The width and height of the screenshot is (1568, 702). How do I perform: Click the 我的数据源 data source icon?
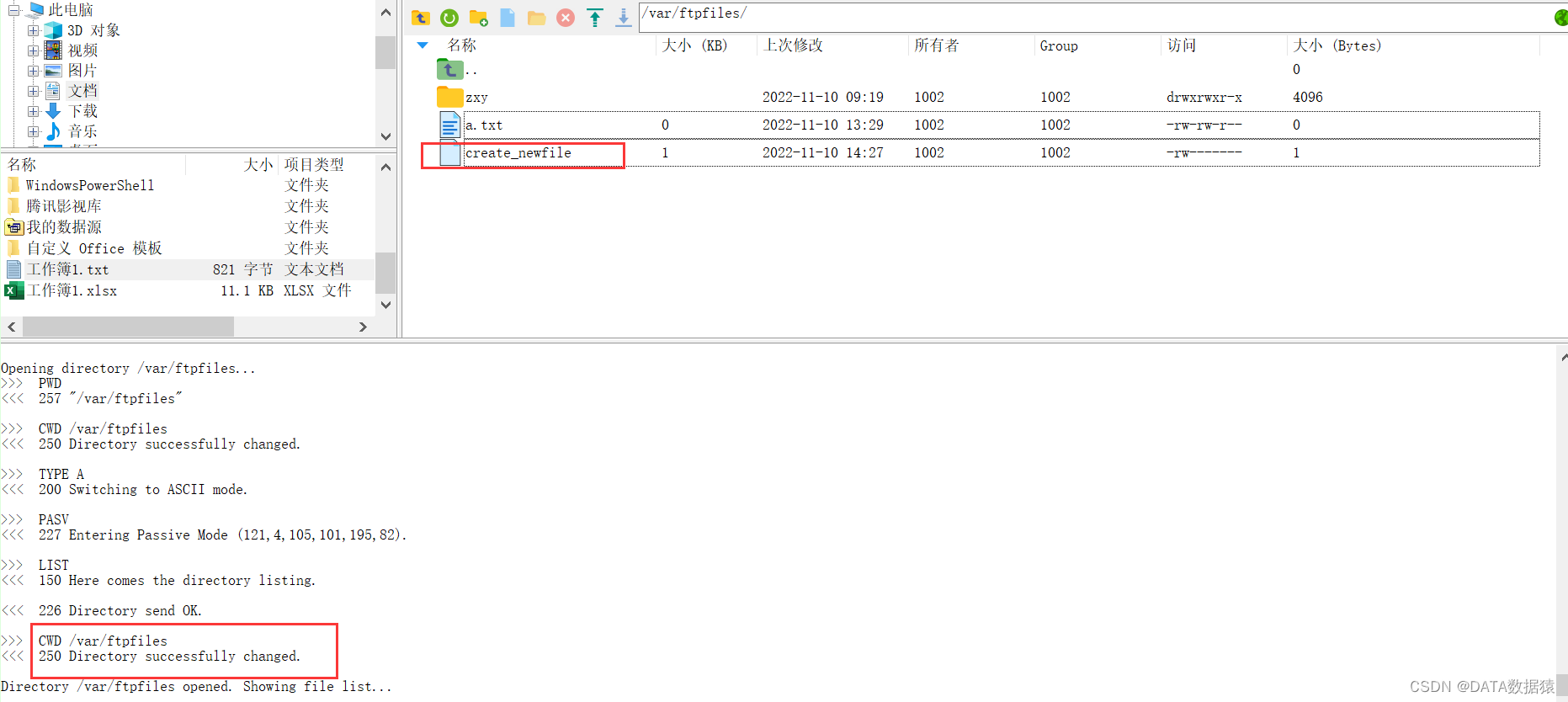pyautogui.click(x=14, y=227)
